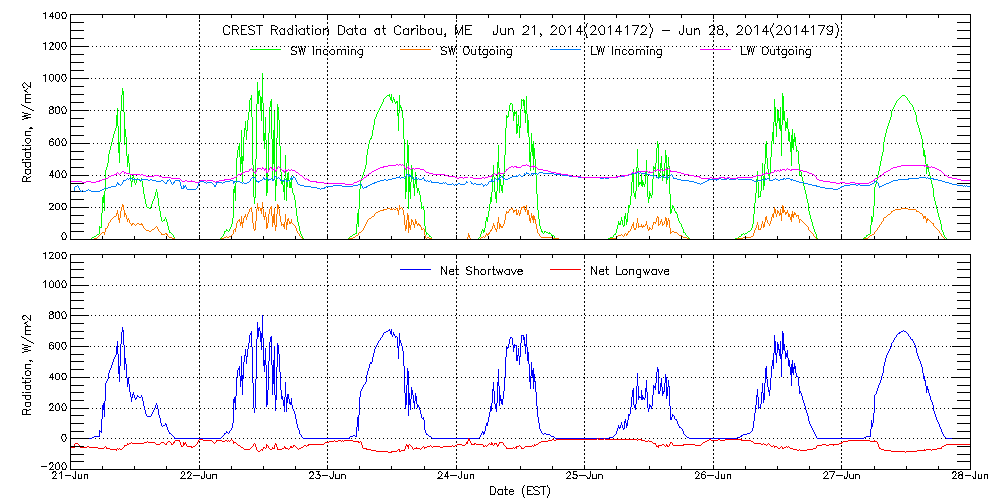Click the '26-Jun' date tick label

(x=713, y=477)
